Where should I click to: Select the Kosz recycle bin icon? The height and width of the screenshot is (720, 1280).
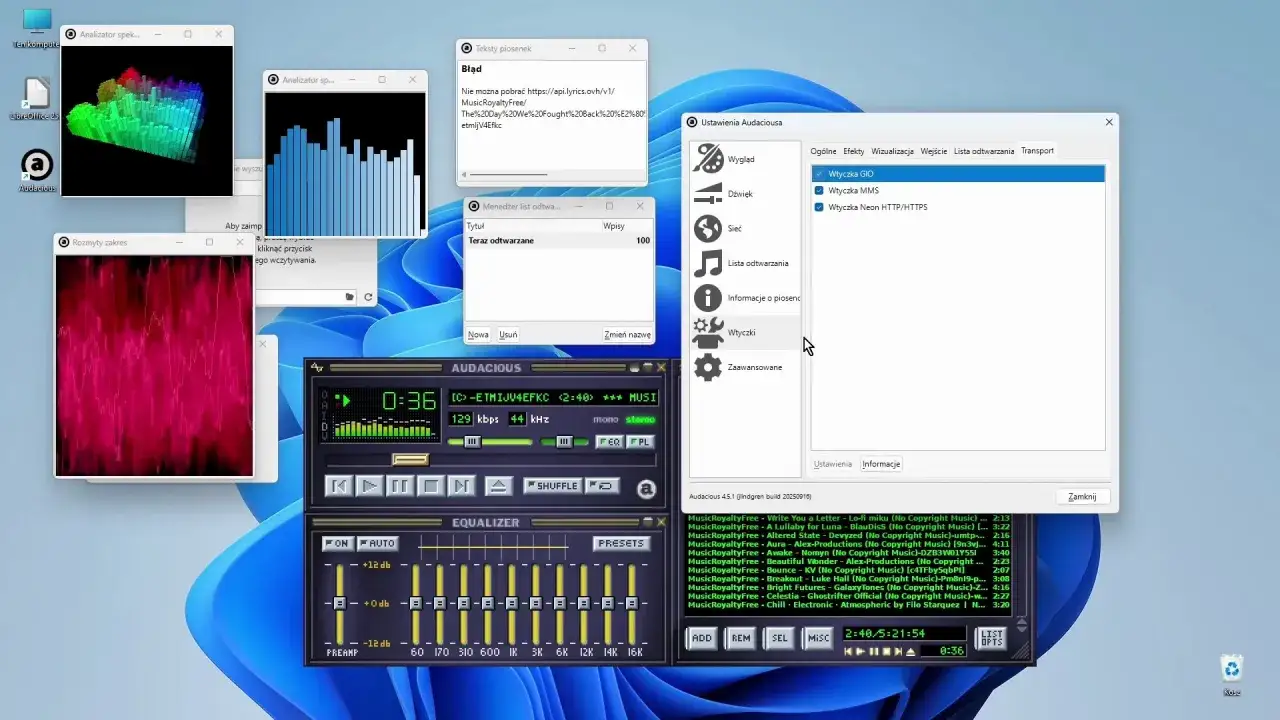(x=1232, y=675)
